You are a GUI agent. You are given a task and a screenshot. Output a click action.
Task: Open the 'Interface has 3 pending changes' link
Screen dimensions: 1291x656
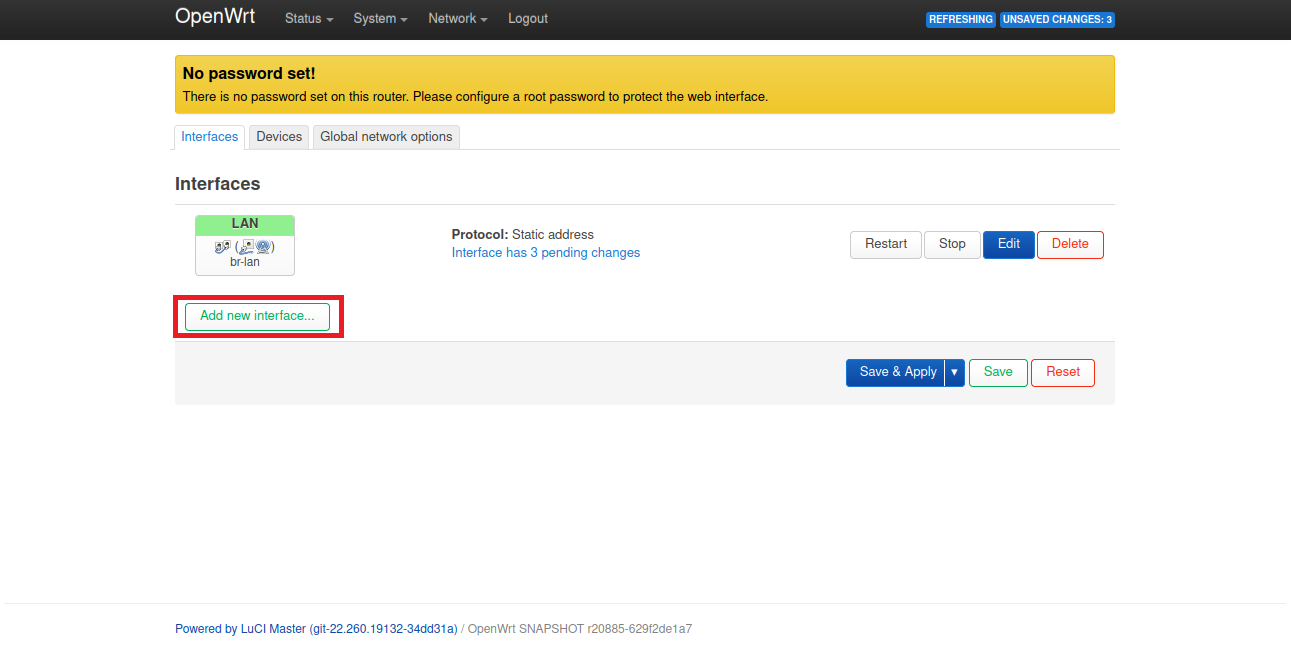[x=546, y=253]
